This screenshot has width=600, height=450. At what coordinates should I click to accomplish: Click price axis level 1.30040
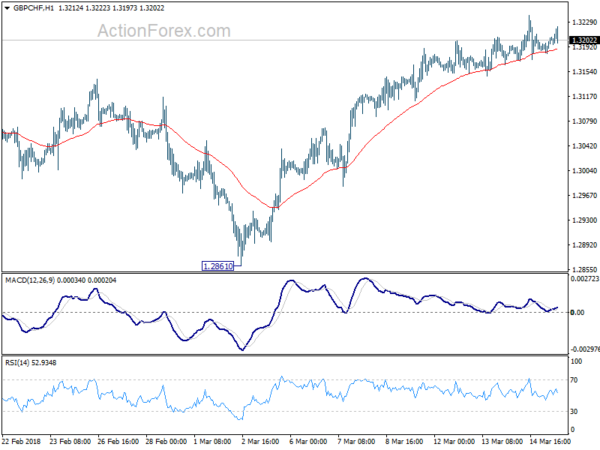click(x=584, y=171)
